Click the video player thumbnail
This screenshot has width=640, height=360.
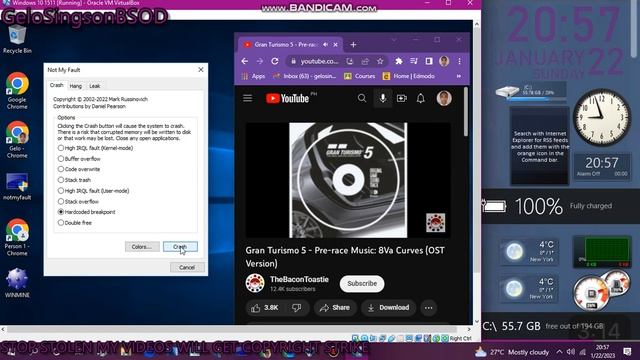(x=348, y=180)
